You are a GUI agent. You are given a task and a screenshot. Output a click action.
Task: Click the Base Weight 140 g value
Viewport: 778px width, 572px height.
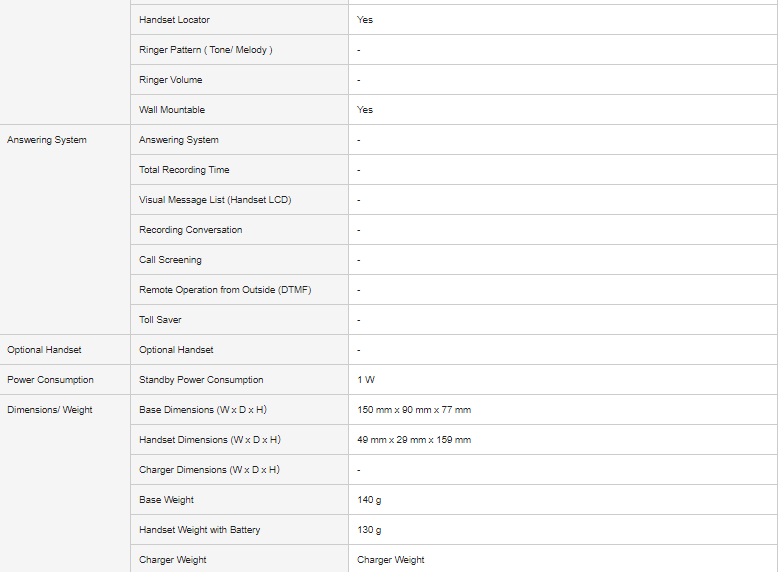(369, 500)
